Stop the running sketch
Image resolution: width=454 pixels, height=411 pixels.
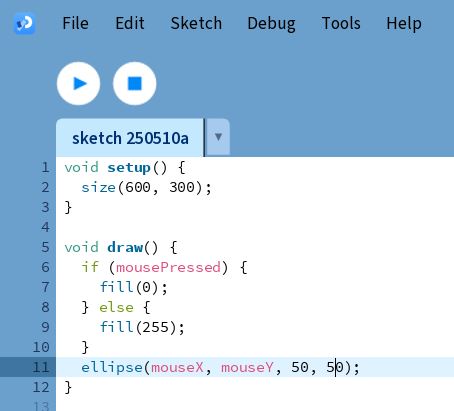pyautogui.click(x=135, y=83)
